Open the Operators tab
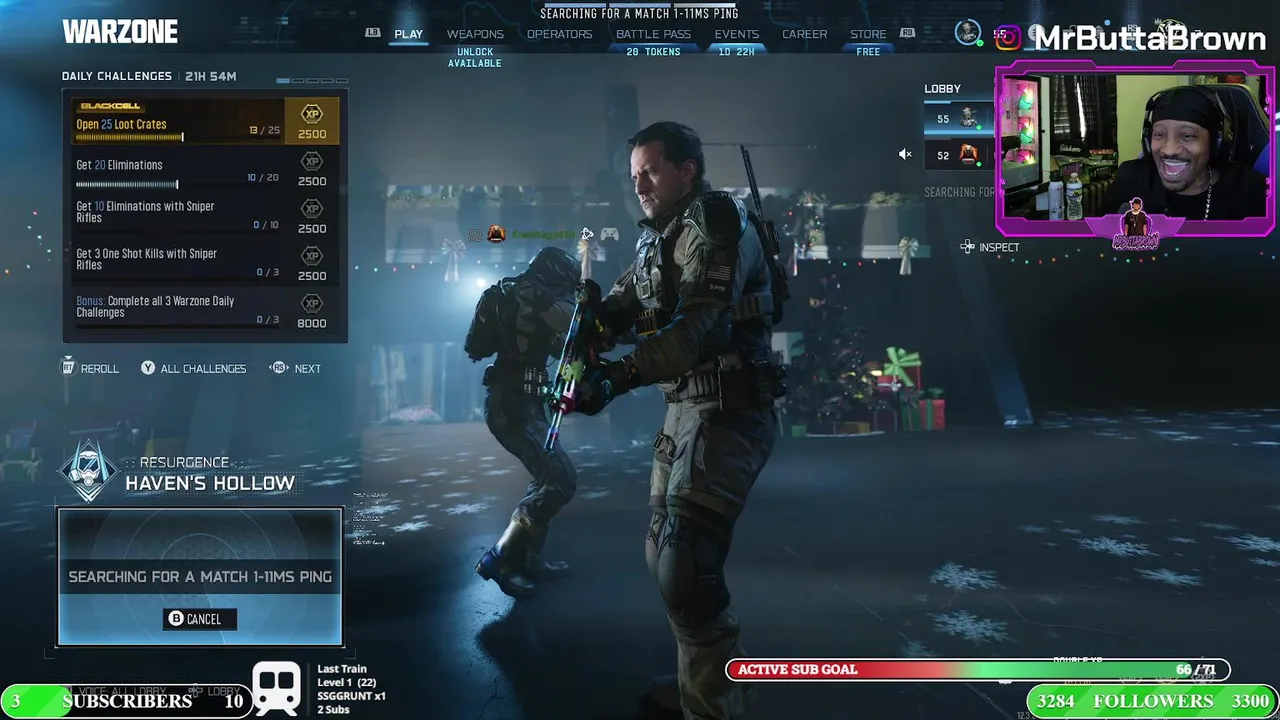1280x720 pixels. click(x=559, y=34)
